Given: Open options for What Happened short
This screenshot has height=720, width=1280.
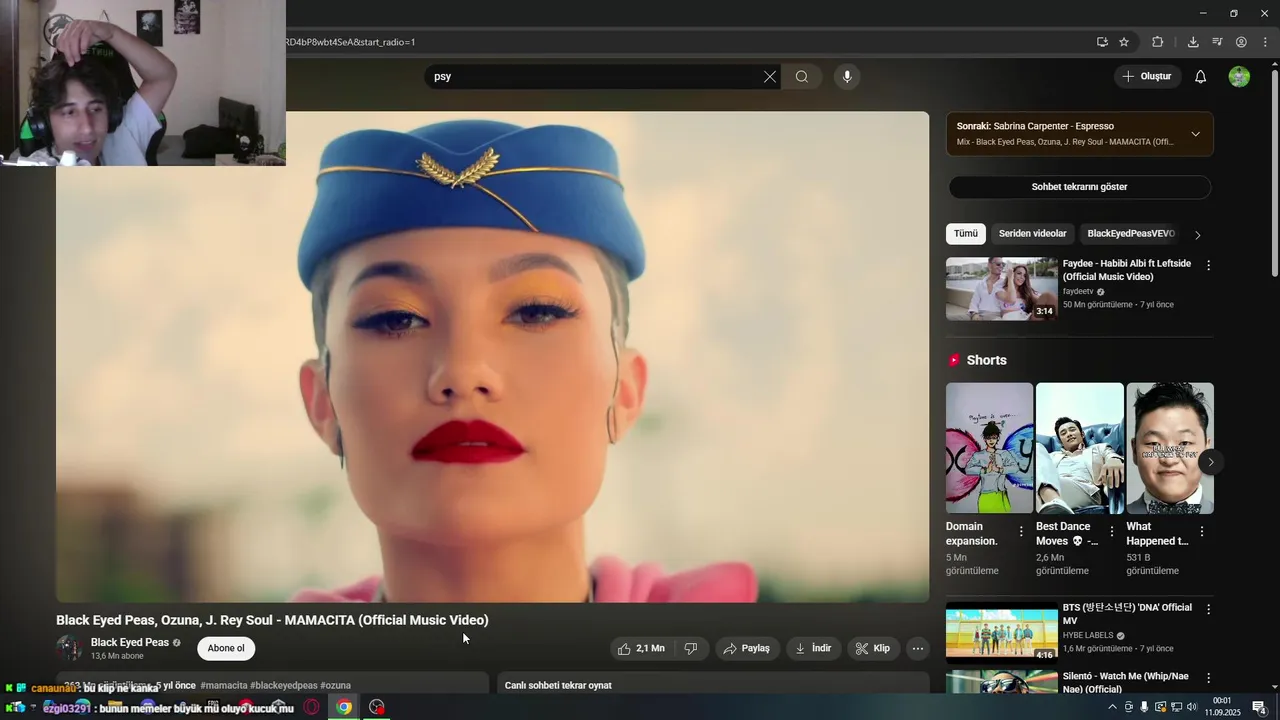Looking at the screenshot, I should [x=1202, y=531].
